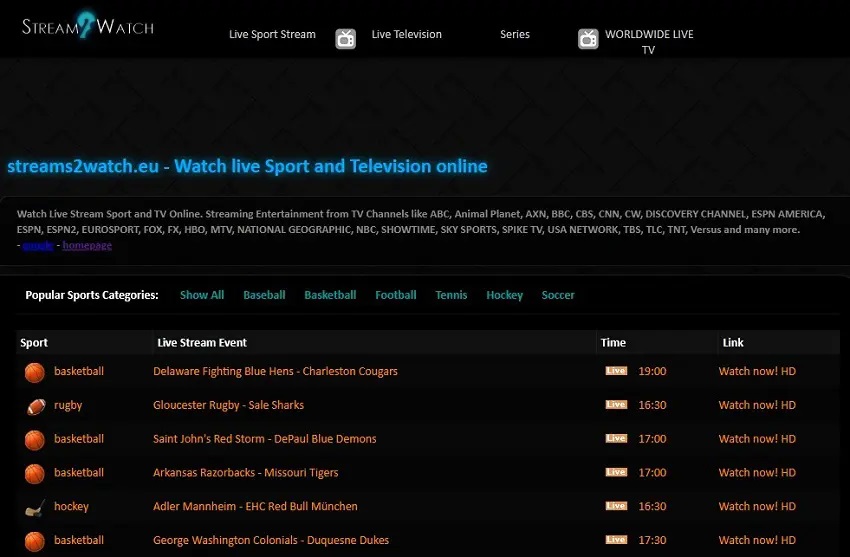Click hockey stick icon in Adler Mannheim row
Viewport: 850px width, 557px height.
tap(35, 508)
